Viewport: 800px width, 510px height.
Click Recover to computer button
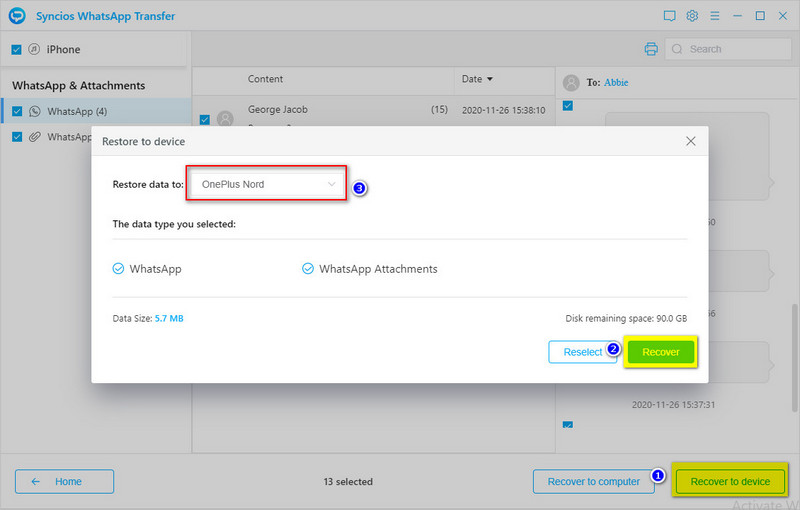[x=593, y=481]
